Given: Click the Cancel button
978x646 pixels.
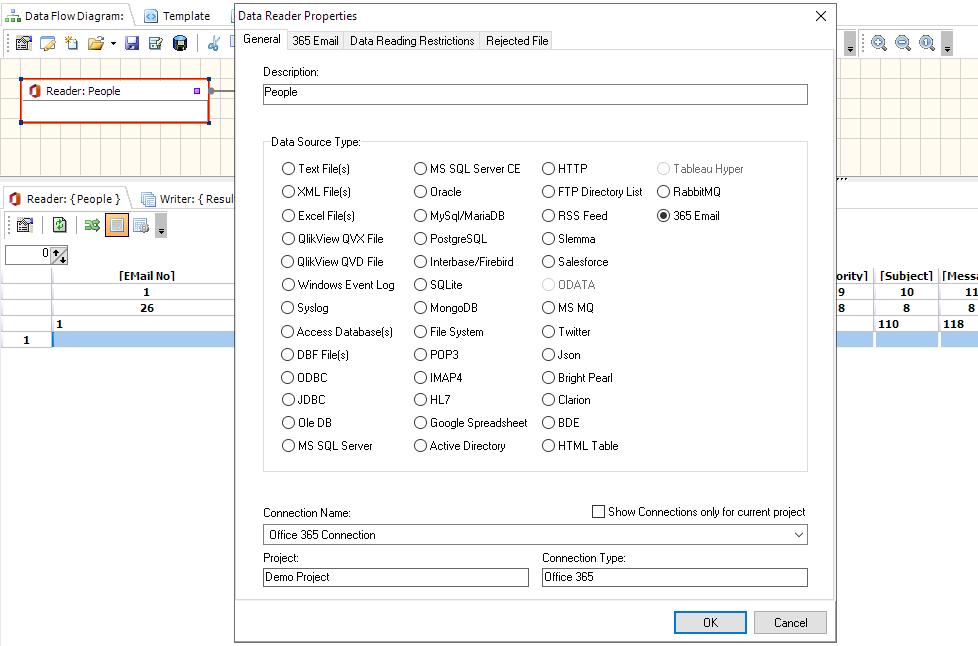Looking at the screenshot, I should (790, 622).
